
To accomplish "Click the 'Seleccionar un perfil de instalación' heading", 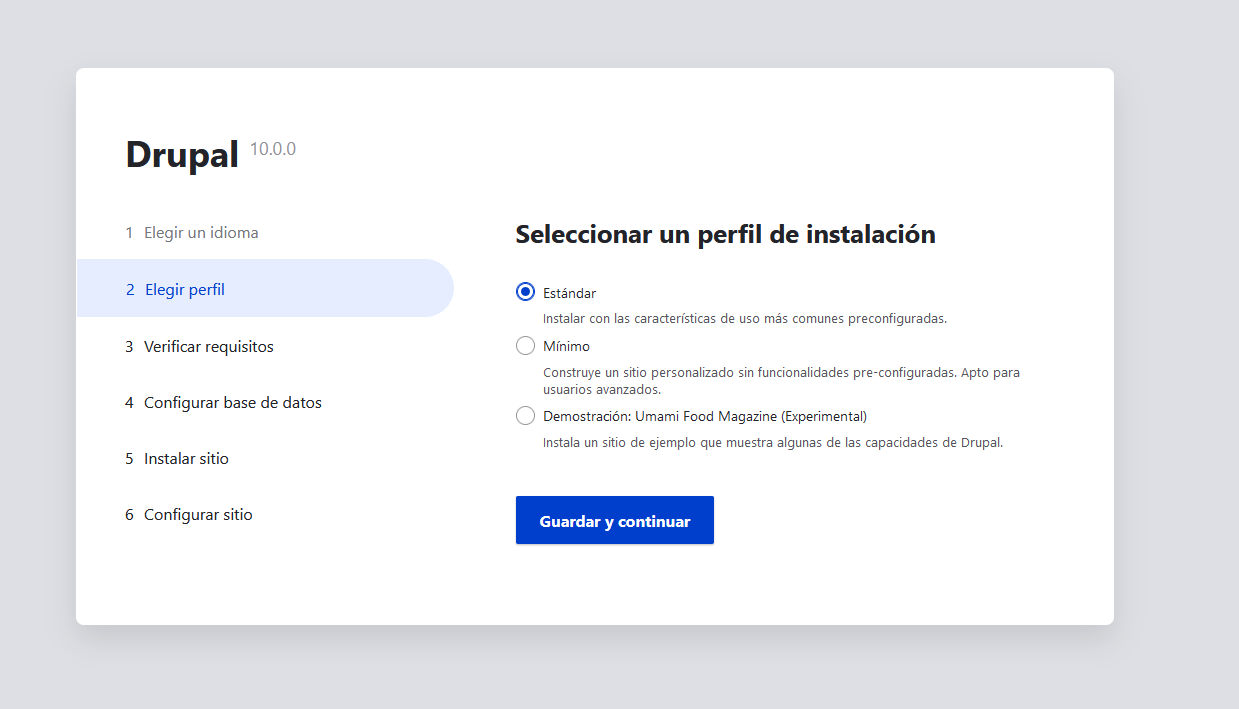I will [x=726, y=234].
